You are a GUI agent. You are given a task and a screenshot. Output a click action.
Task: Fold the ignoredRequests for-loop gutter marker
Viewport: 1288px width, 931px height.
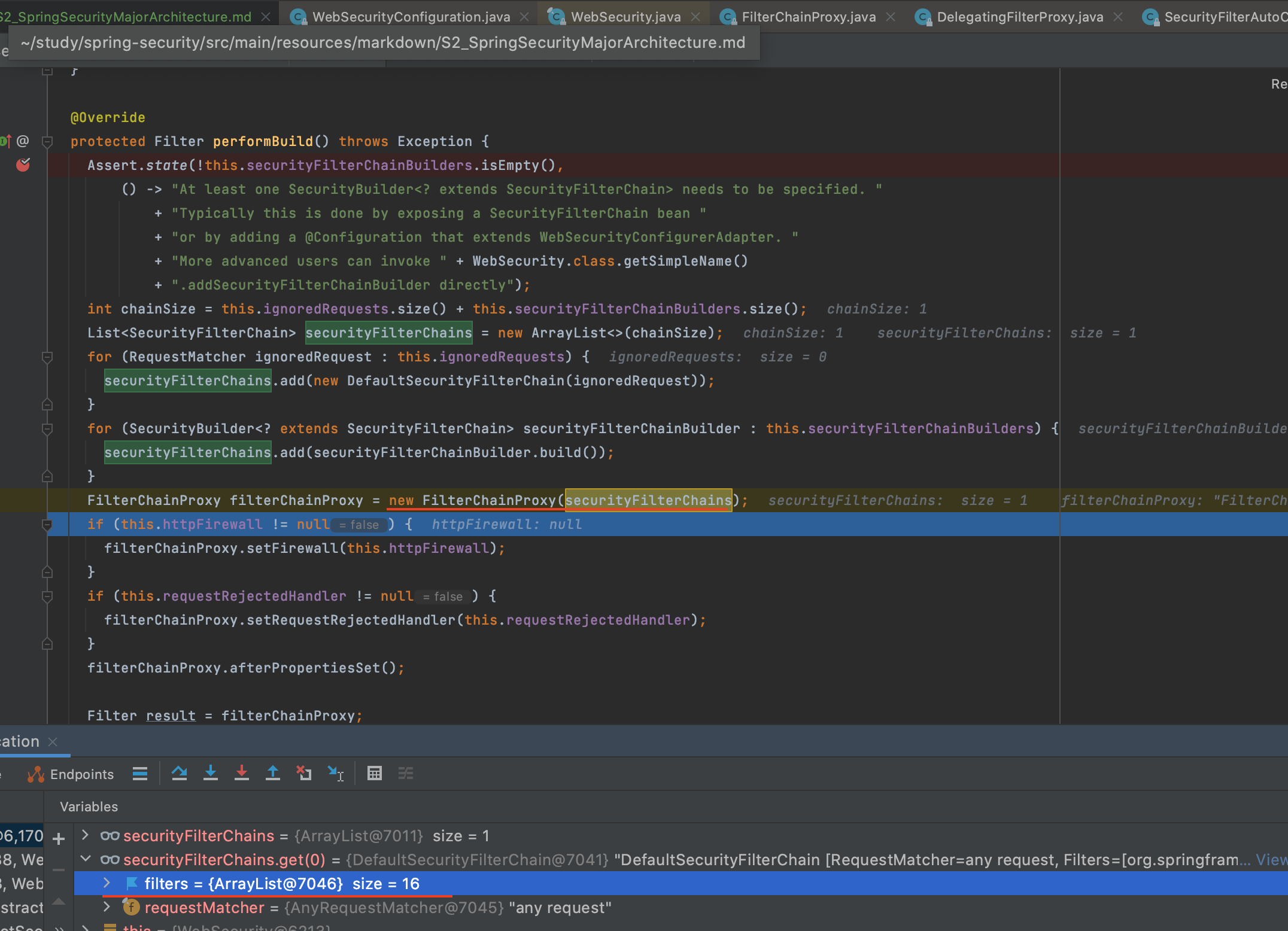pos(47,357)
